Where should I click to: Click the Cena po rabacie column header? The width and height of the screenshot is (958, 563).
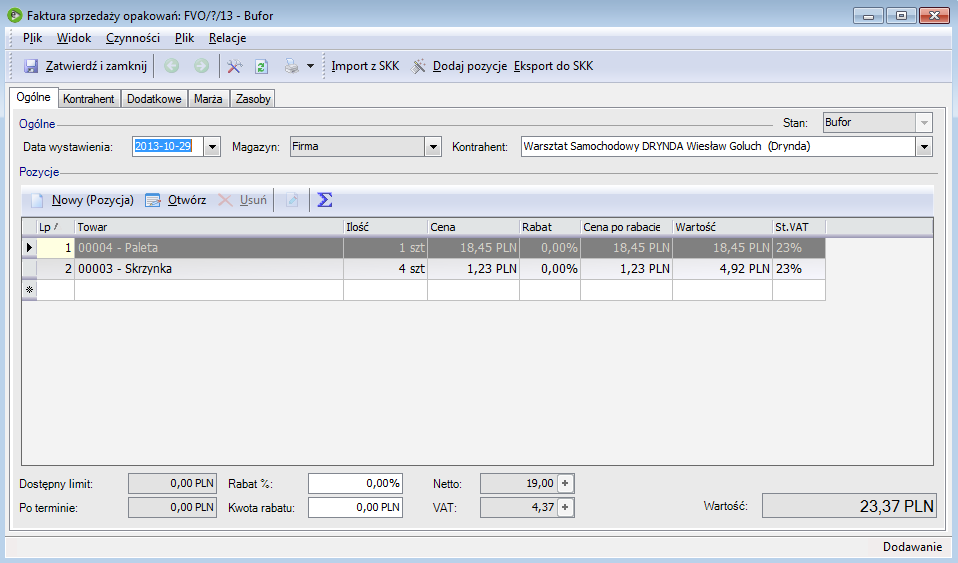[x=626, y=227]
